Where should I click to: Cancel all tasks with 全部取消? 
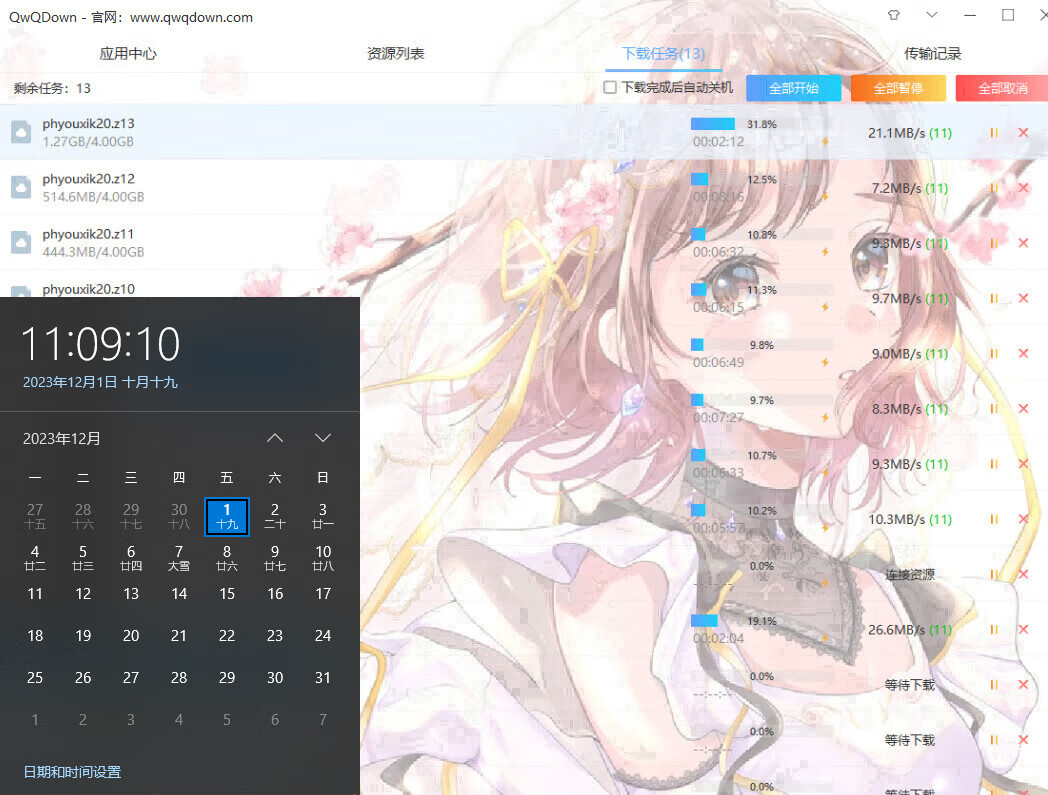[x=1003, y=88]
